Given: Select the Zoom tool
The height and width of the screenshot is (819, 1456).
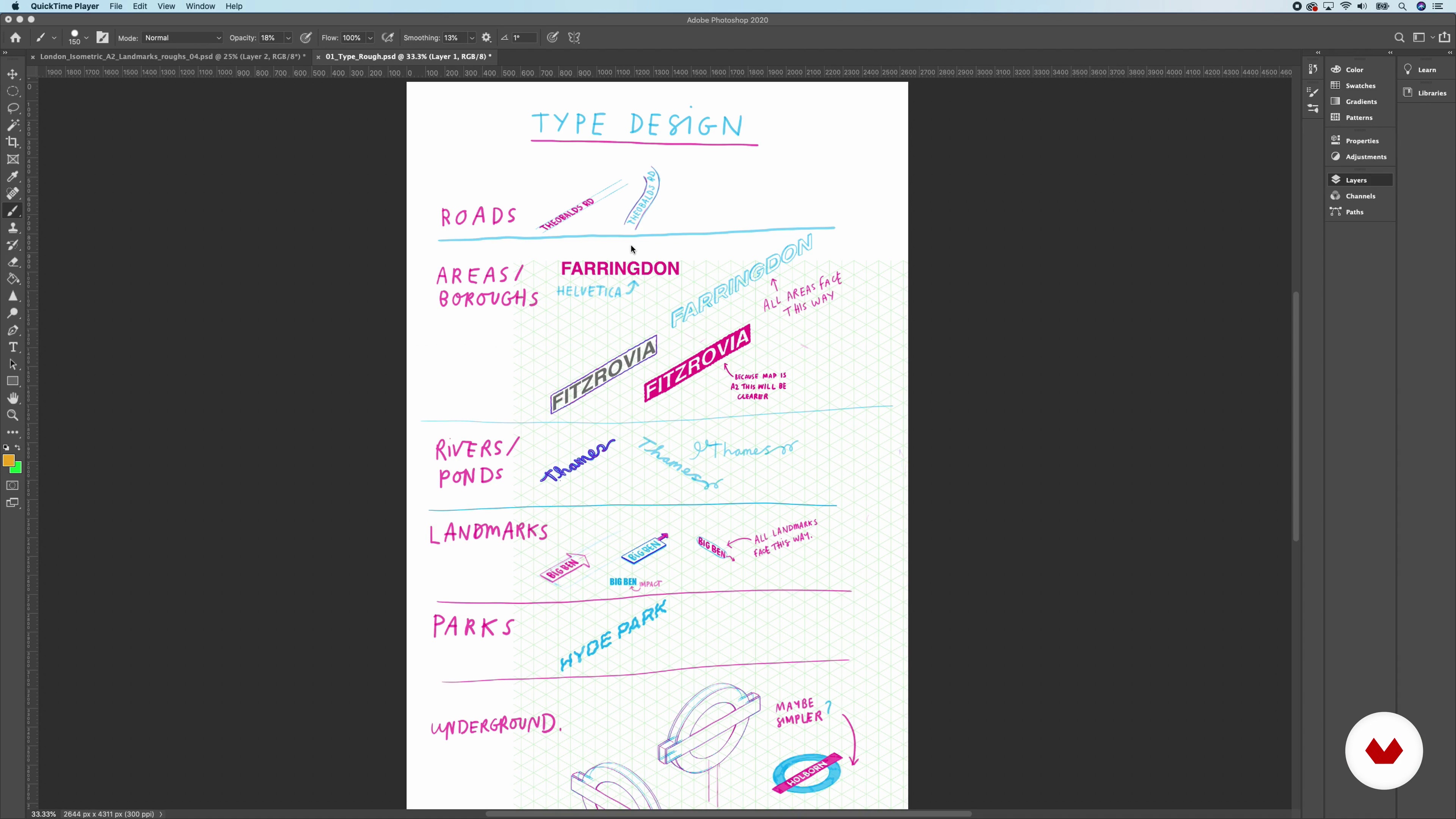Looking at the screenshot, I should coord(13,416).
